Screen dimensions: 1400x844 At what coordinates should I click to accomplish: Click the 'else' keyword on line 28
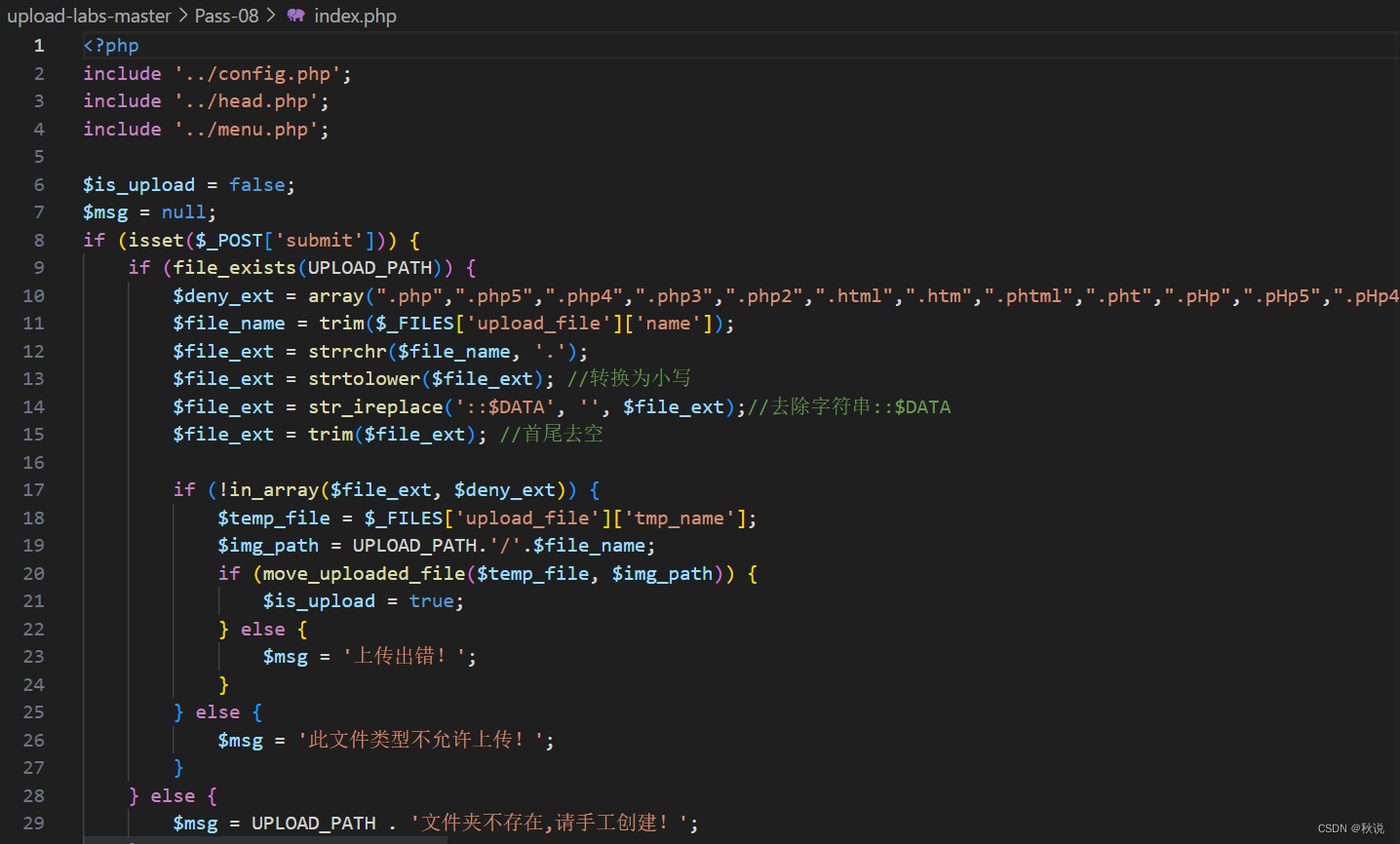tap(174, 796)
